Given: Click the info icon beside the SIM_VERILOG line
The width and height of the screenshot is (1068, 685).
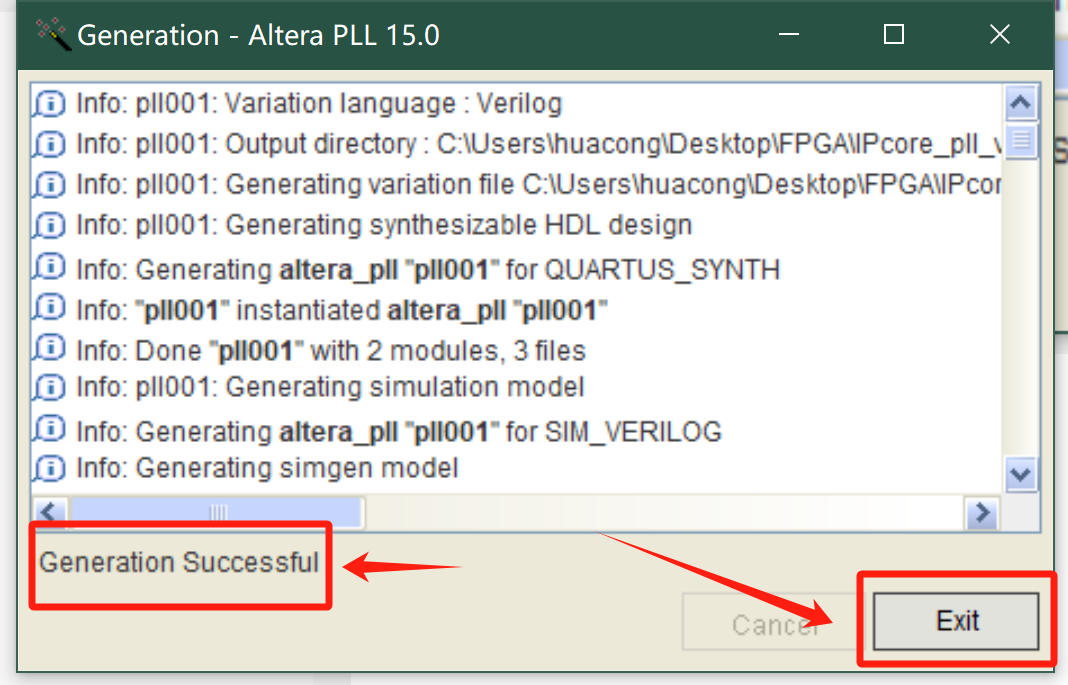Looking at the screenshot, I should [50, 429].
